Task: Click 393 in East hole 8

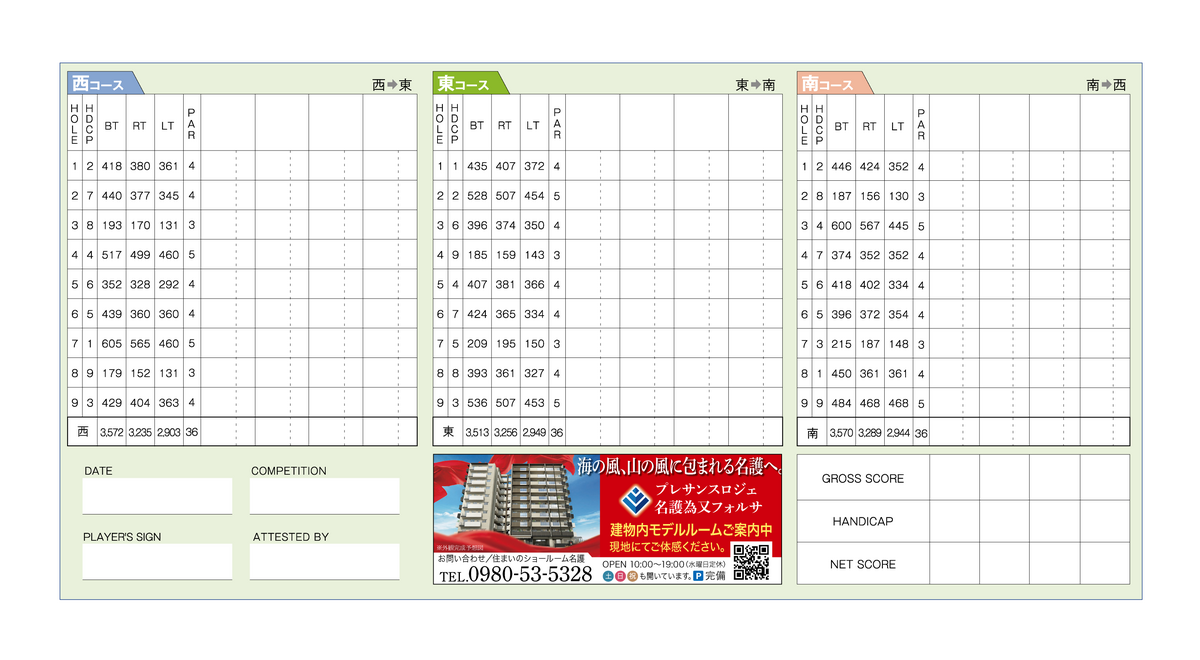Action: pyautogui.click(x=477, y=374)
